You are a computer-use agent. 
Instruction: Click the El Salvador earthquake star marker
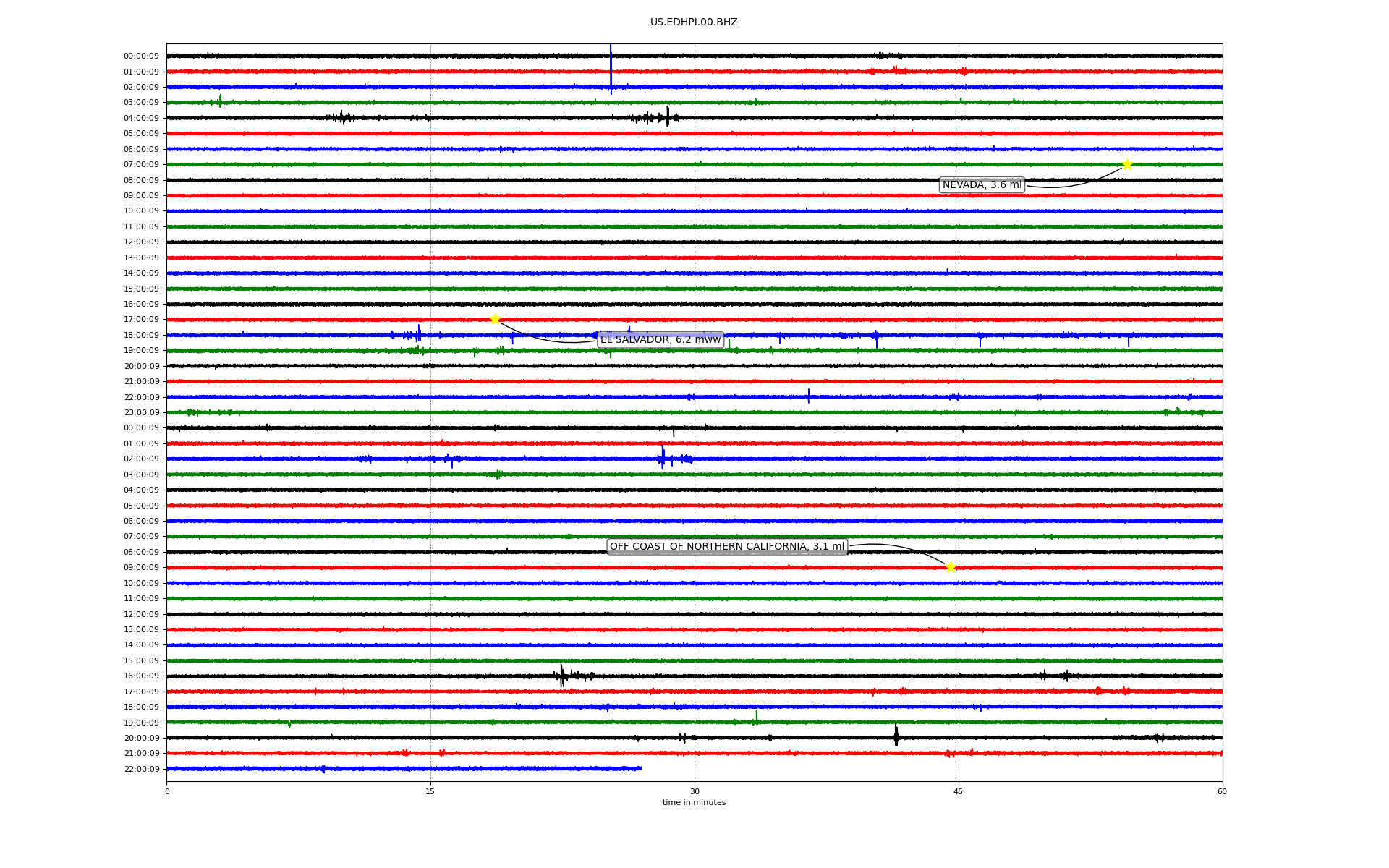495,319
